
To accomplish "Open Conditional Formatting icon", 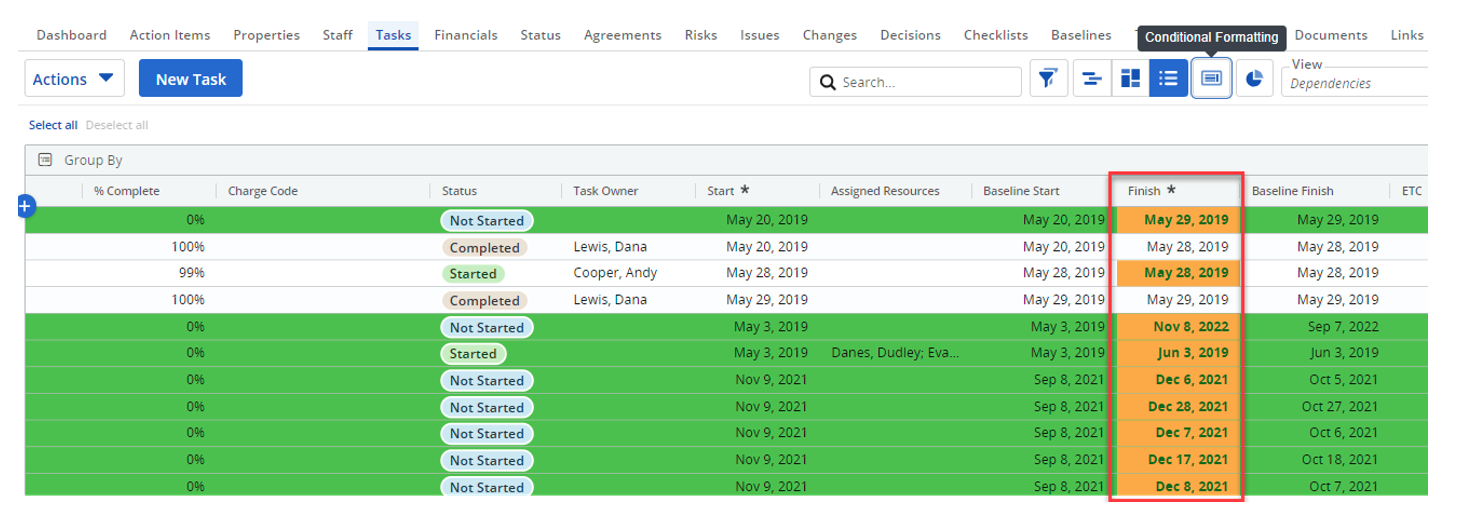I will click(x=1211, y=79).
